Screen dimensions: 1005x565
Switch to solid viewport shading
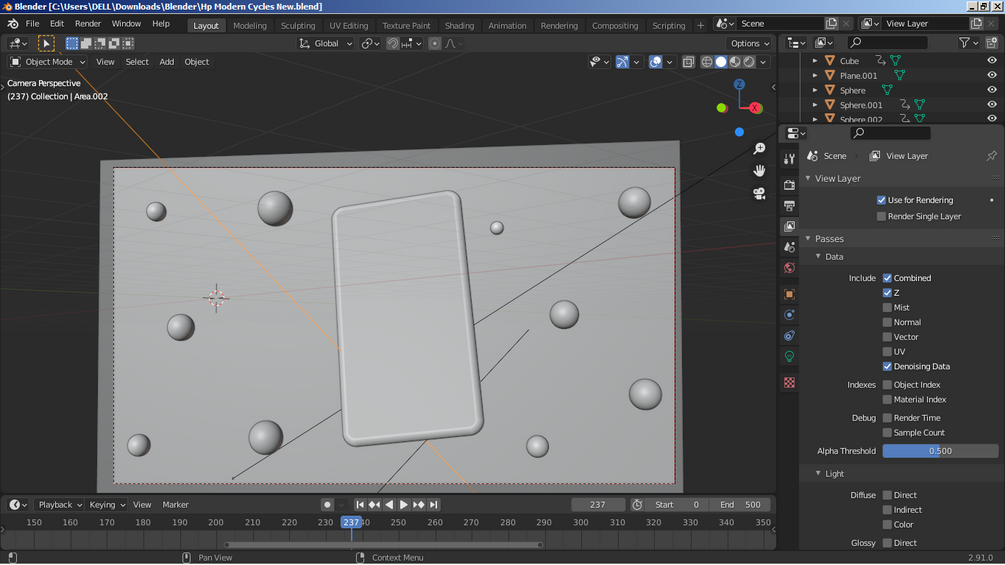pos(720,62)
